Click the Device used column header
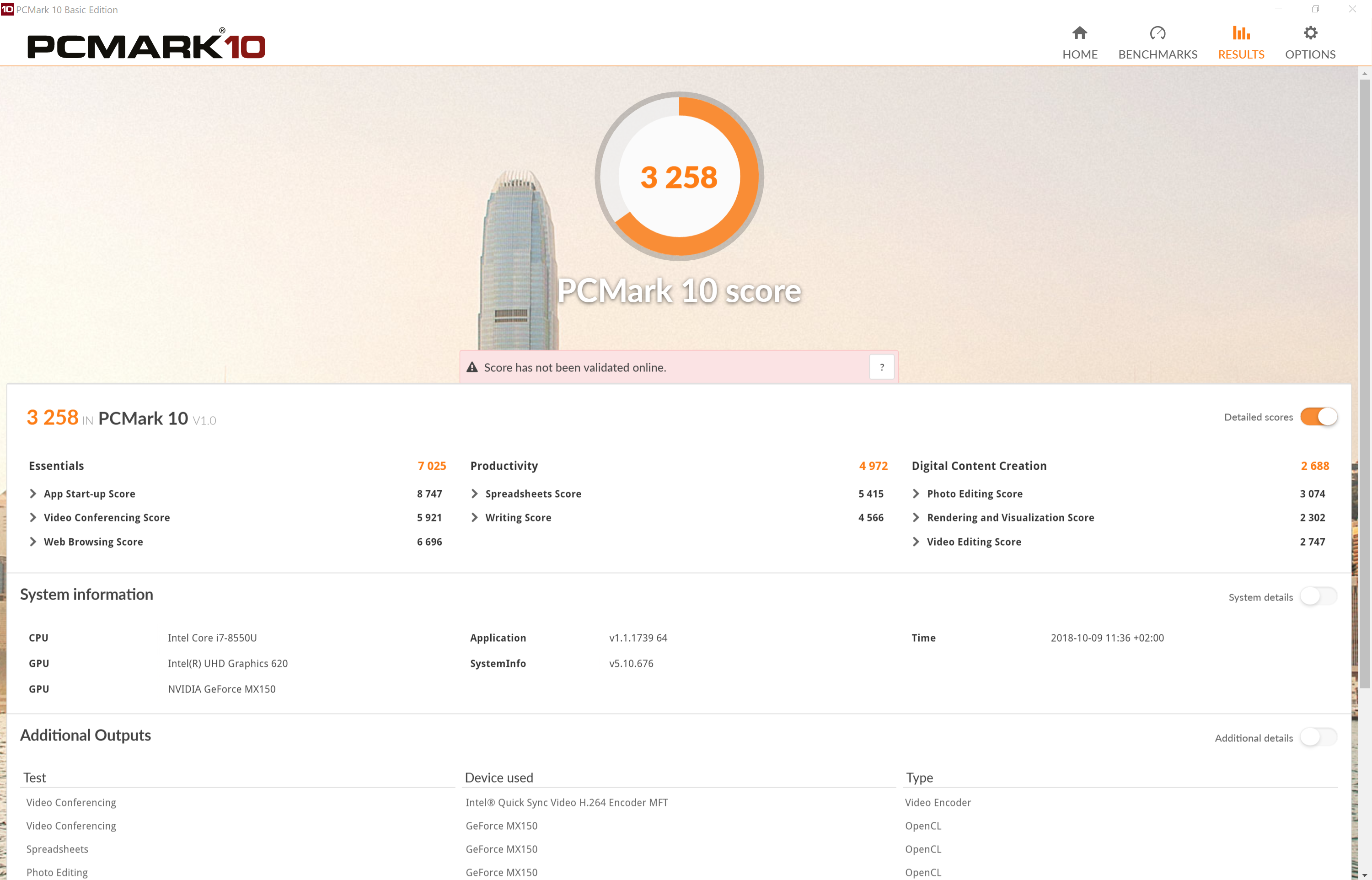 (x=499, y=778)
